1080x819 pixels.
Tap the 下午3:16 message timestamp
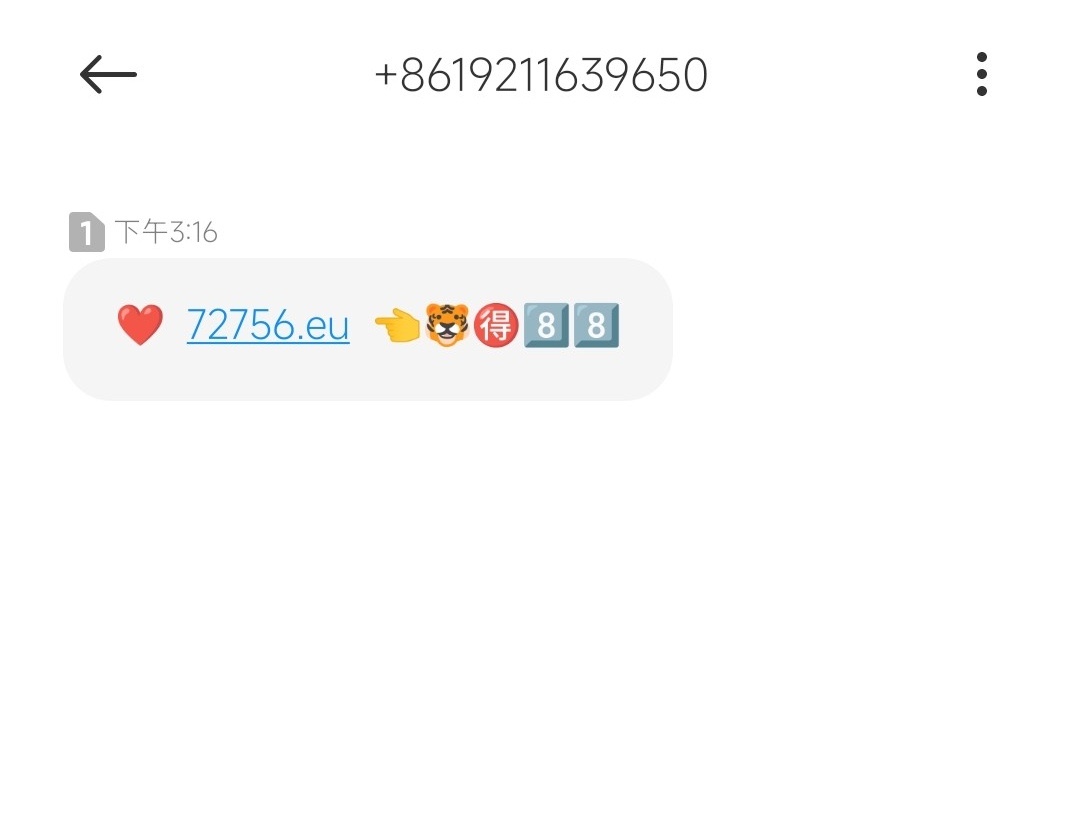pos(166,232)
